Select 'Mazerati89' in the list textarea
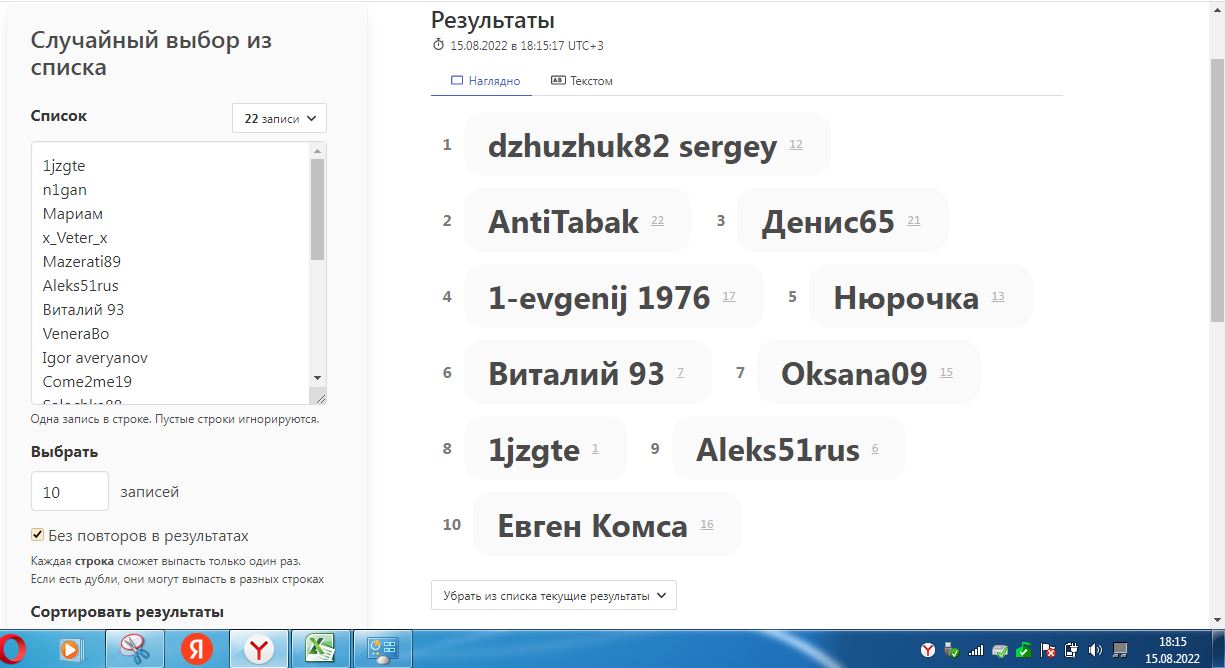 pos(82,262)
